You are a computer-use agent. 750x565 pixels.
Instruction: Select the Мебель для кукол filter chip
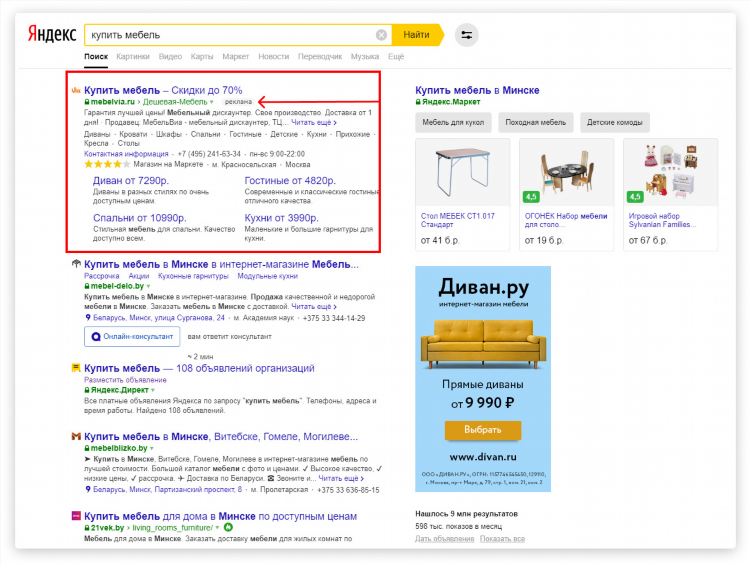point(453,122)
